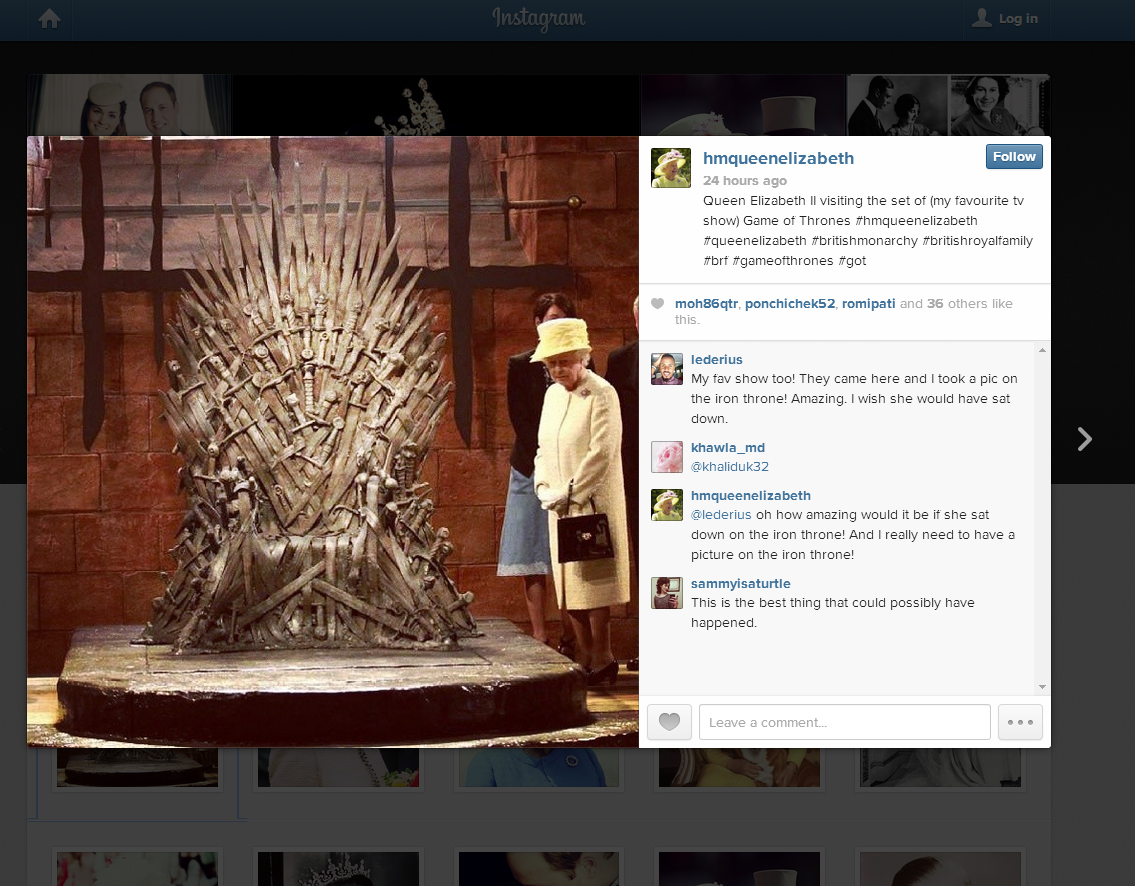Click comments scrollbar up arrow

(x=1042, y=350)
